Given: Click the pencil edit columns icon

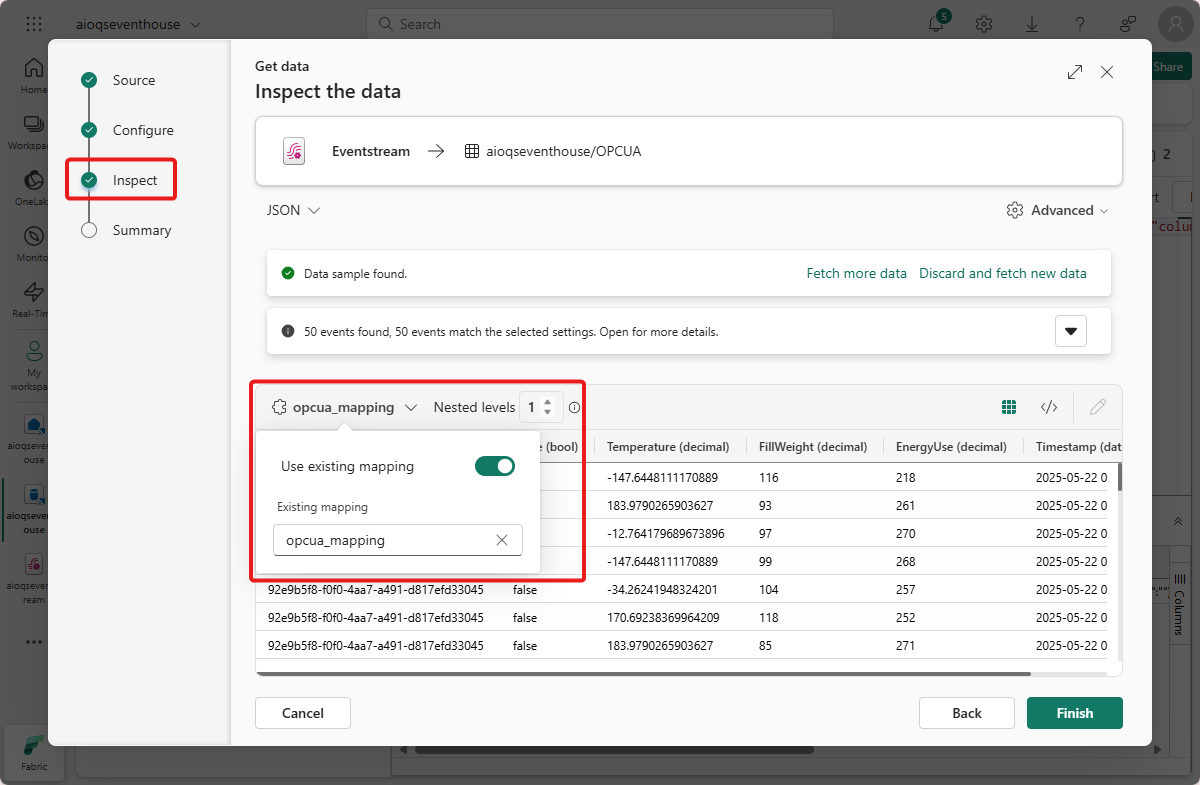Looking at the screenshot, I should point(1098,407).
